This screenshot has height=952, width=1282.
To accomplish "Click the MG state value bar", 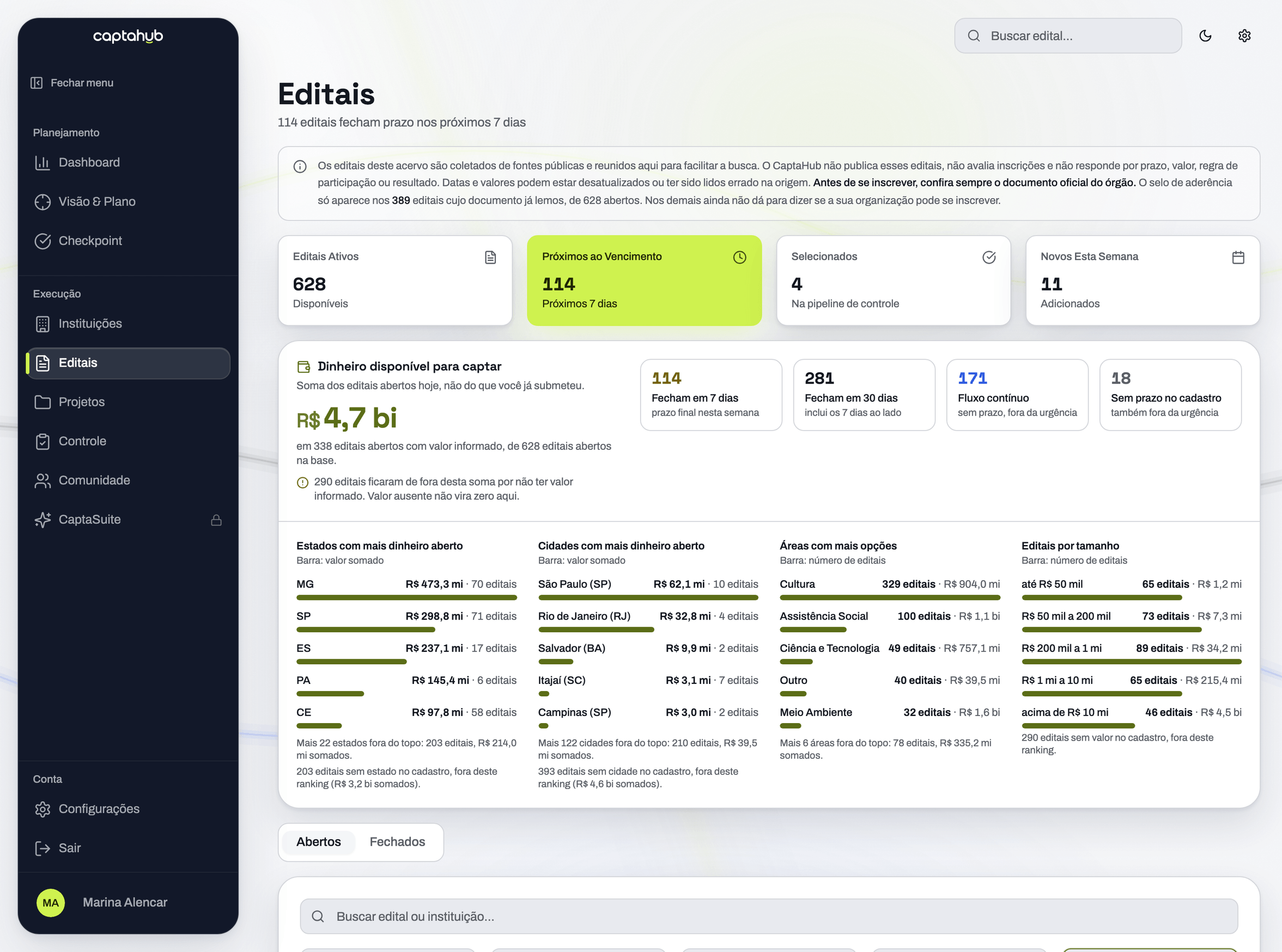I will (407, 598).
